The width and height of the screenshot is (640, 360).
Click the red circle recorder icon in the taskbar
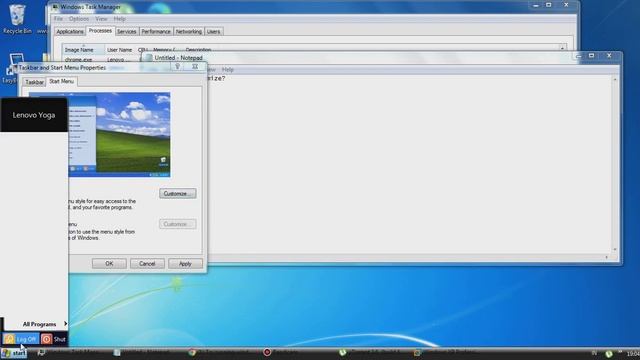click(x=267, y=352)
